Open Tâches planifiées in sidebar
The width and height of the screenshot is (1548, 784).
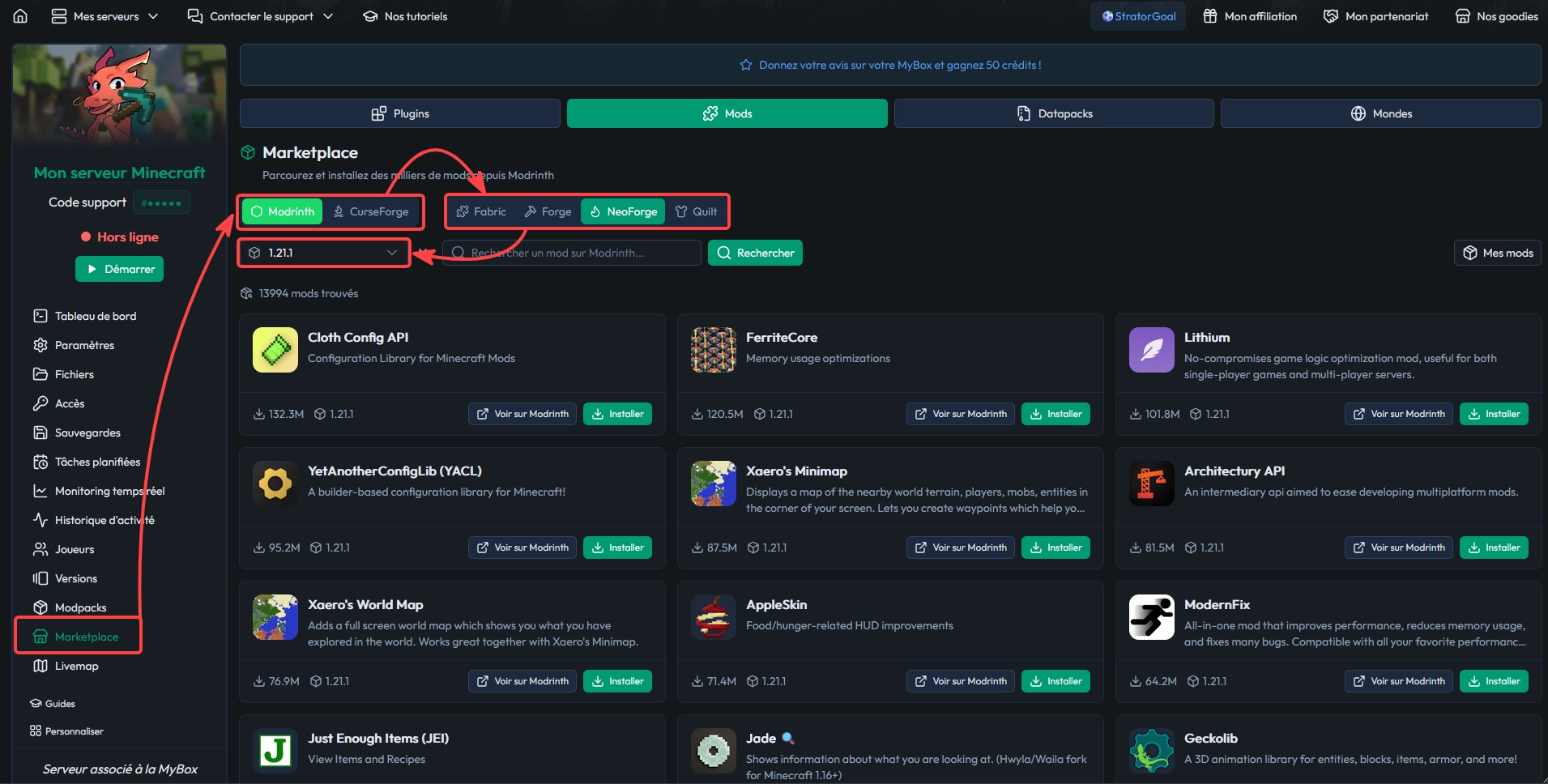pos(86,462)
